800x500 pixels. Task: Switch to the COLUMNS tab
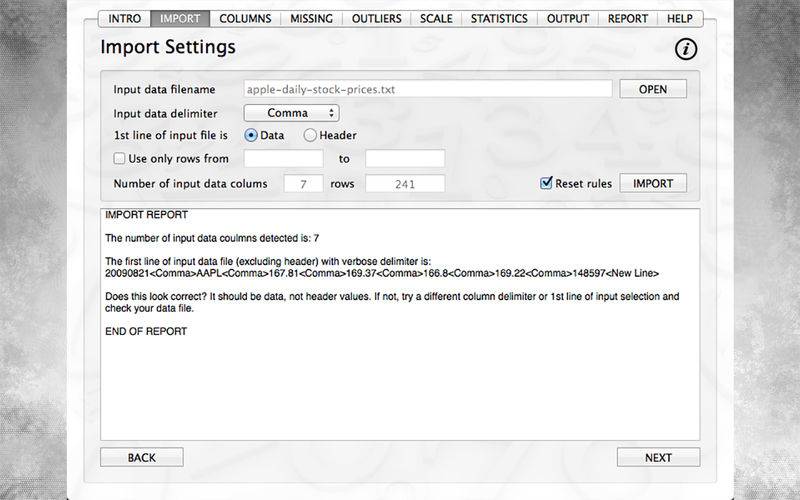[x=245, y=19]
